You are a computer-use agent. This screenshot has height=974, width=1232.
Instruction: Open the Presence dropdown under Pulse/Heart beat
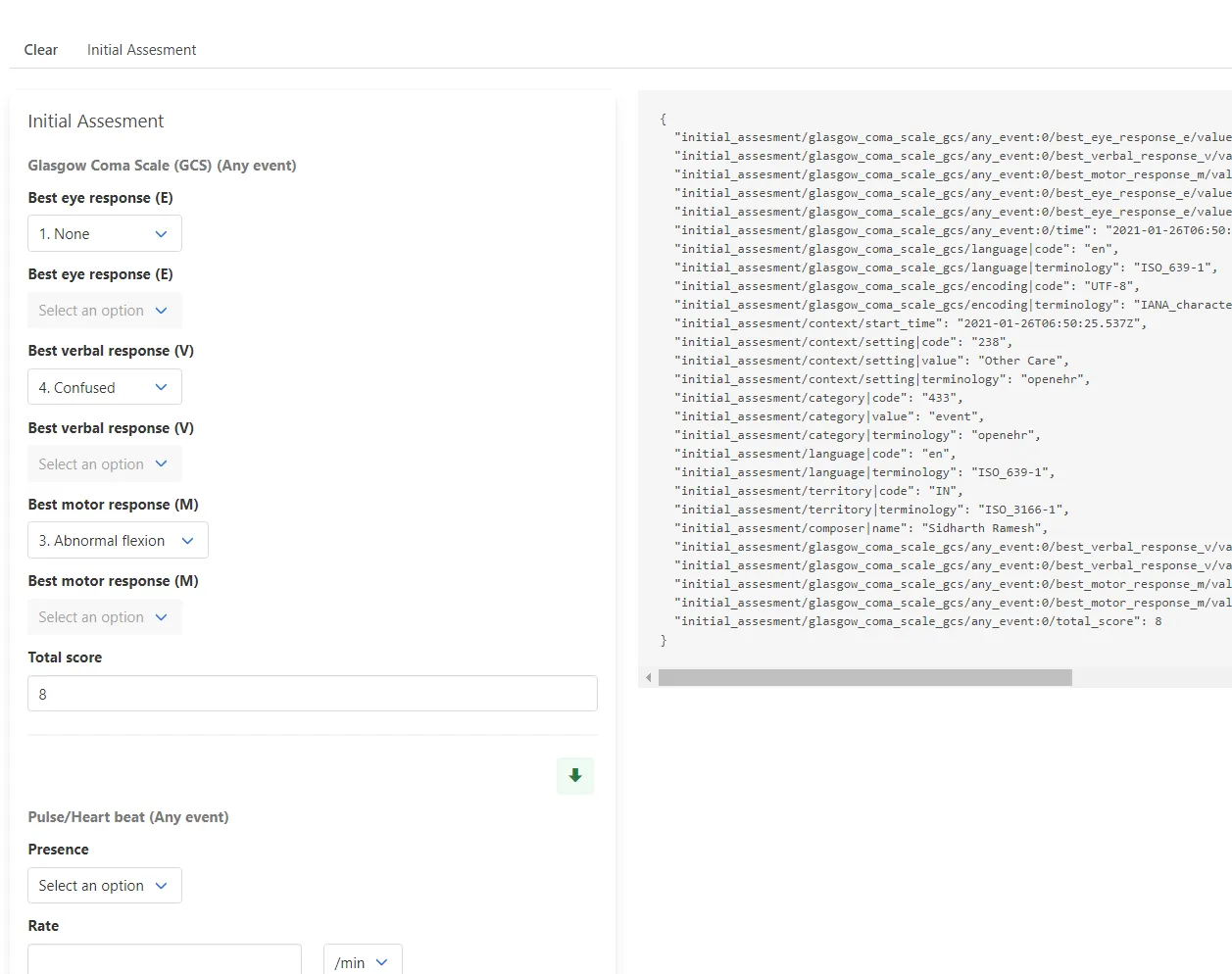(x=105, y=885)
